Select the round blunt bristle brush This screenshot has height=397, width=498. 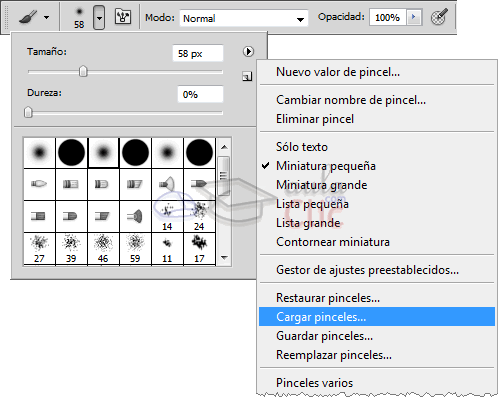coord(71,184)
